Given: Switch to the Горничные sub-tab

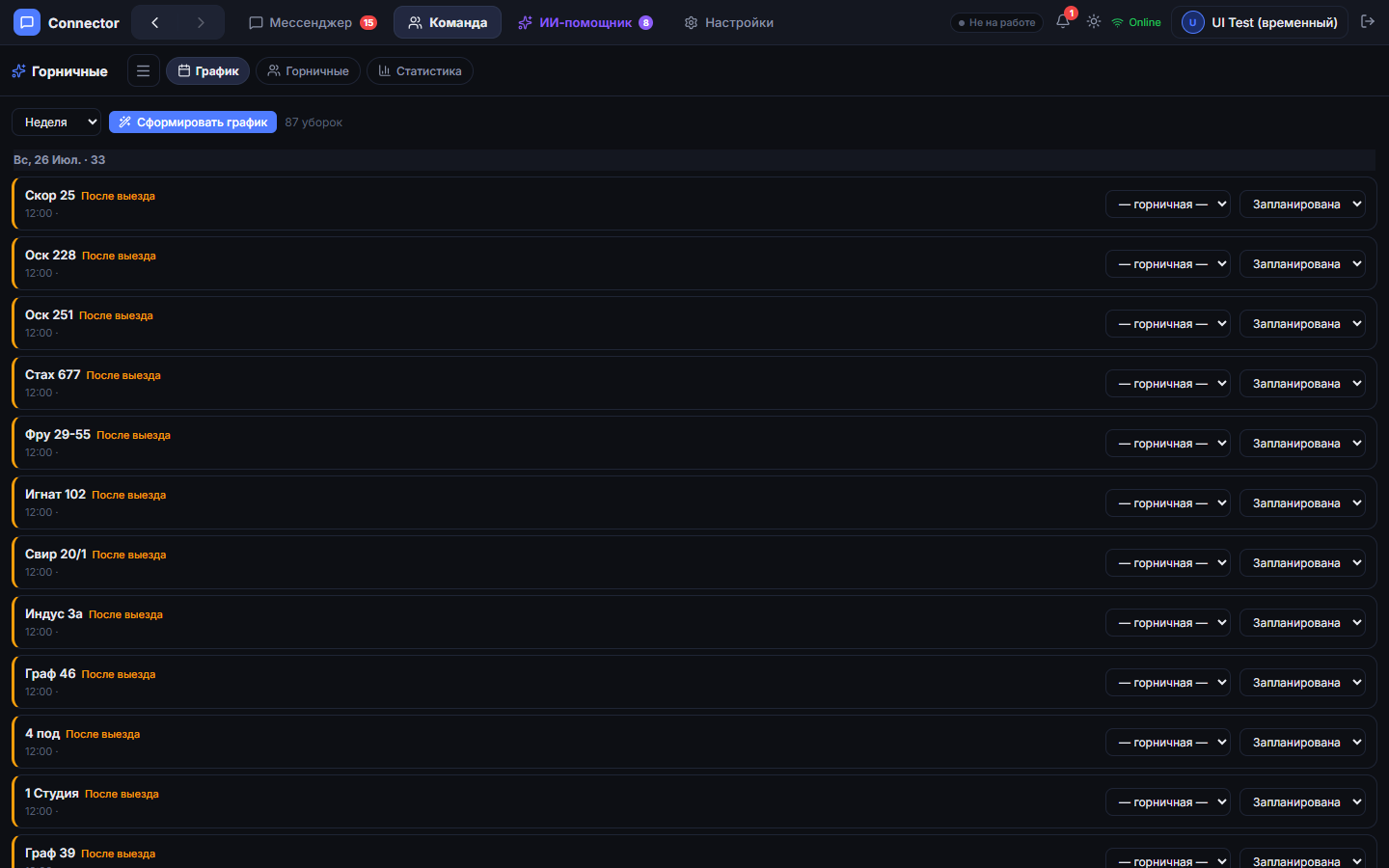Looking at the screenshot, I should (309, 70).
